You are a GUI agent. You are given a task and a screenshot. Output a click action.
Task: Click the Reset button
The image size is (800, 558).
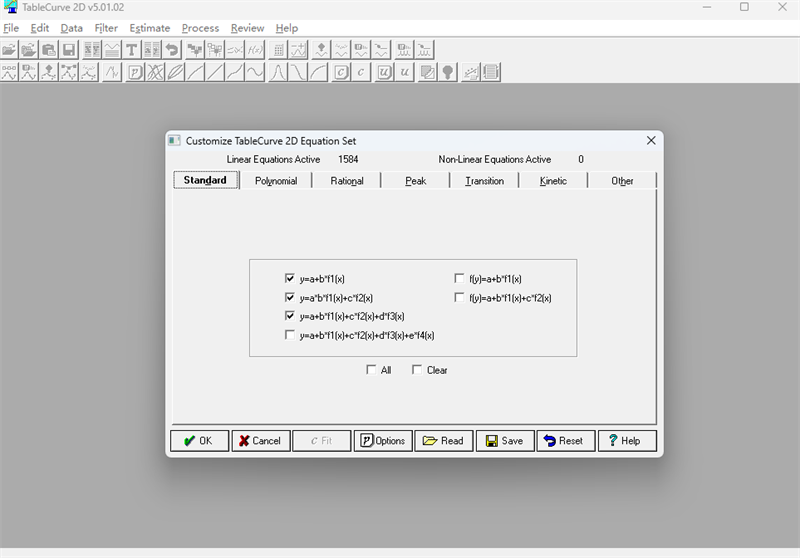tap(566, 441)
